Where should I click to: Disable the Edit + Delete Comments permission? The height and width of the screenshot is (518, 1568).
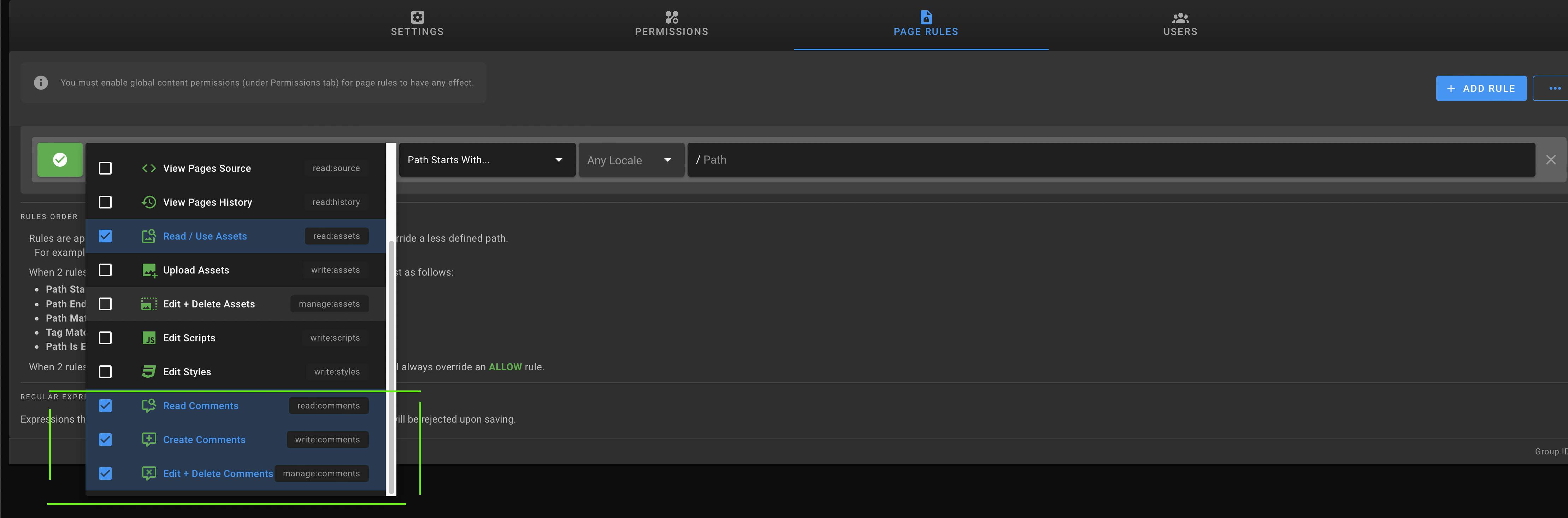(105, 473)
